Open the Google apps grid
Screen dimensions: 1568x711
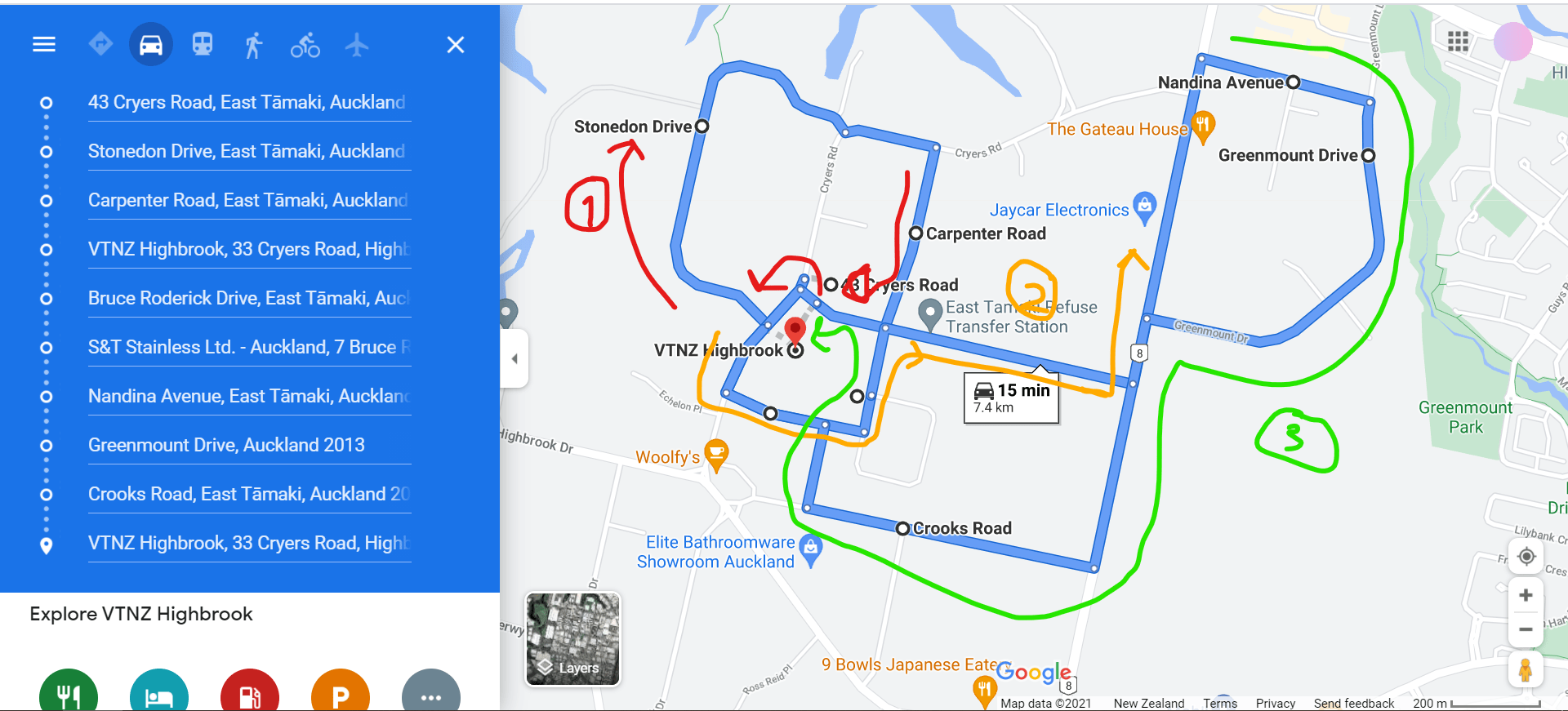pos(1458,41)
